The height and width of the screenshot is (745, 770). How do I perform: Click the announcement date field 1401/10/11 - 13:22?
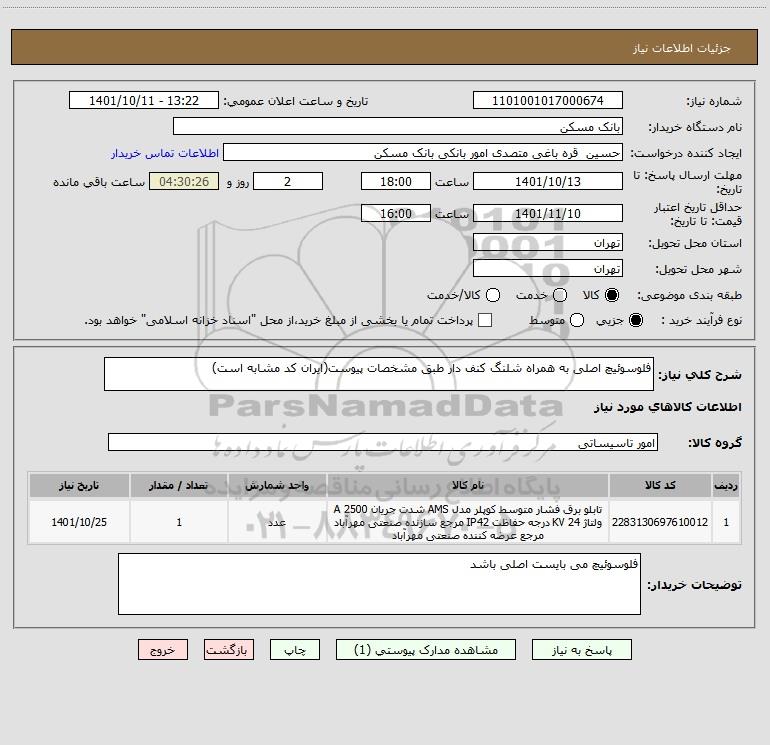pos(144,101)
